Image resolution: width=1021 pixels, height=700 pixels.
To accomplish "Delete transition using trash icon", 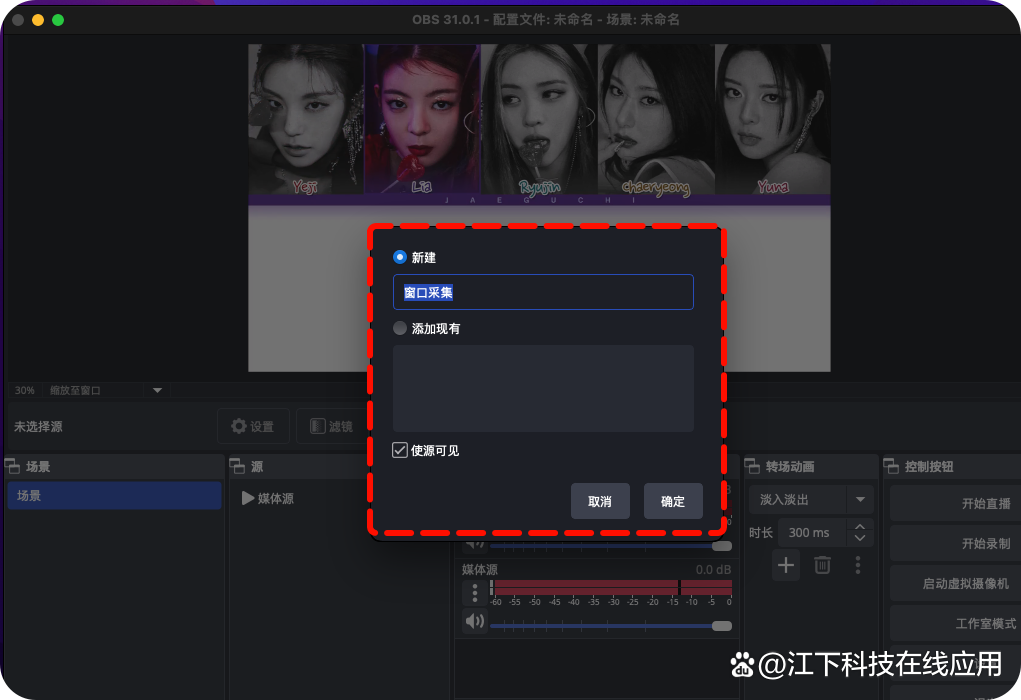I will 822,565.
